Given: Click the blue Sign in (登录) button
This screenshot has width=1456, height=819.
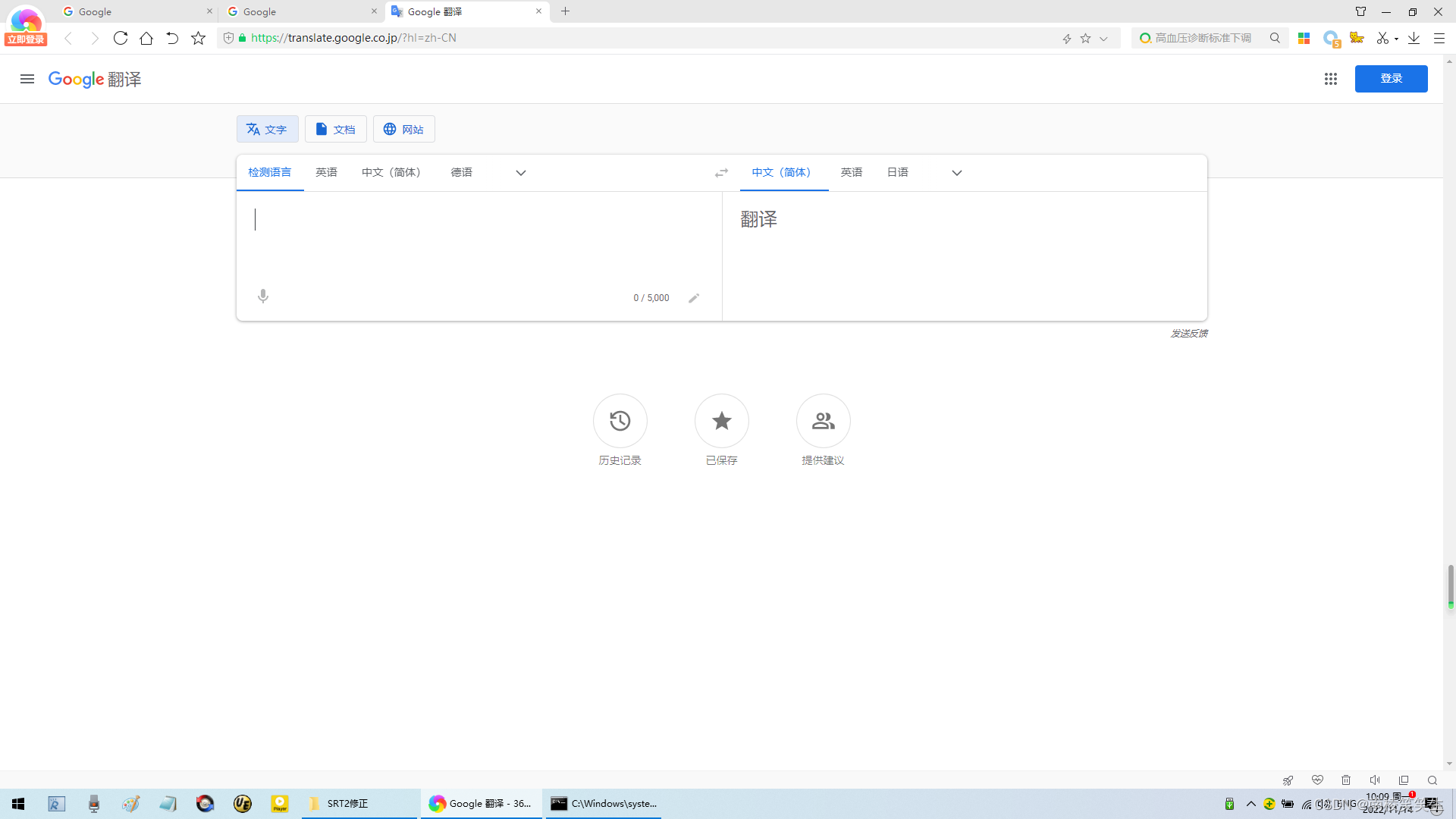Looking at the screenshot, I should click(1391, 79).
